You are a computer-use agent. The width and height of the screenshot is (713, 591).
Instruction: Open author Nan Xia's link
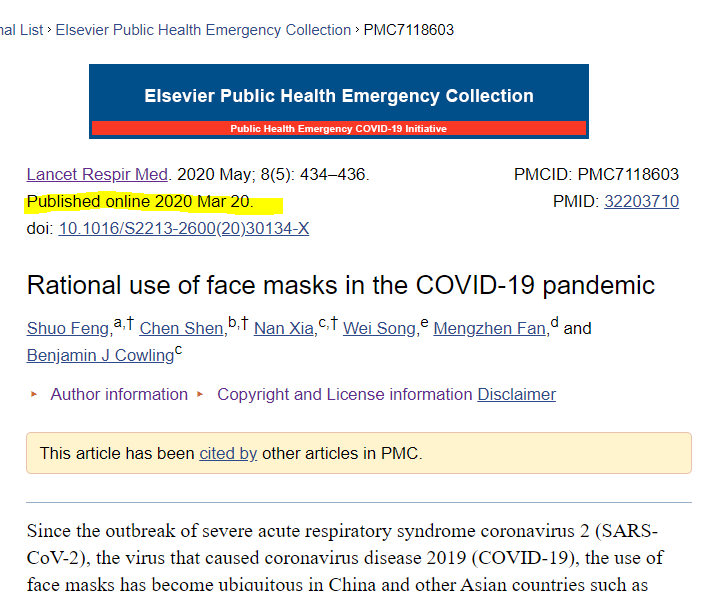(283, 328)
